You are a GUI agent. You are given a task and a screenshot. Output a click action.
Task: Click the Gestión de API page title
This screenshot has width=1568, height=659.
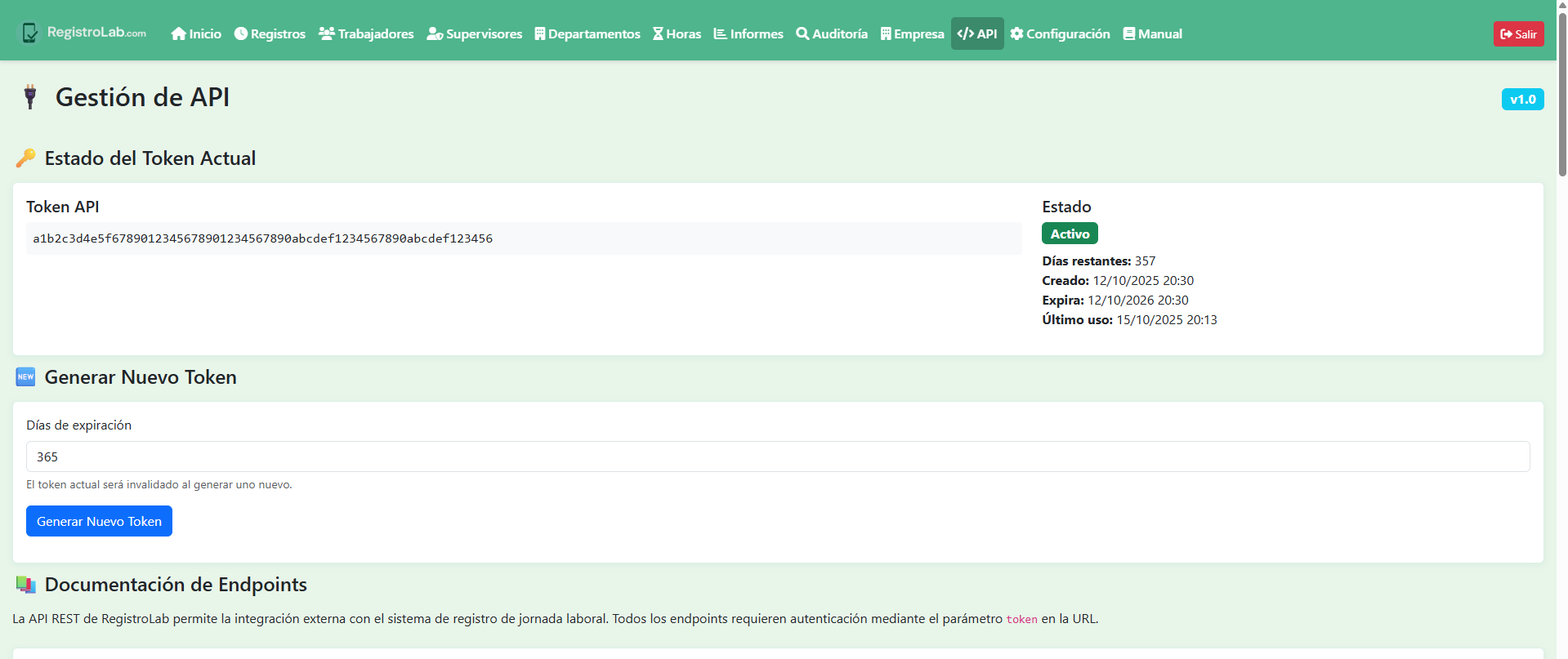coord(142,97)
